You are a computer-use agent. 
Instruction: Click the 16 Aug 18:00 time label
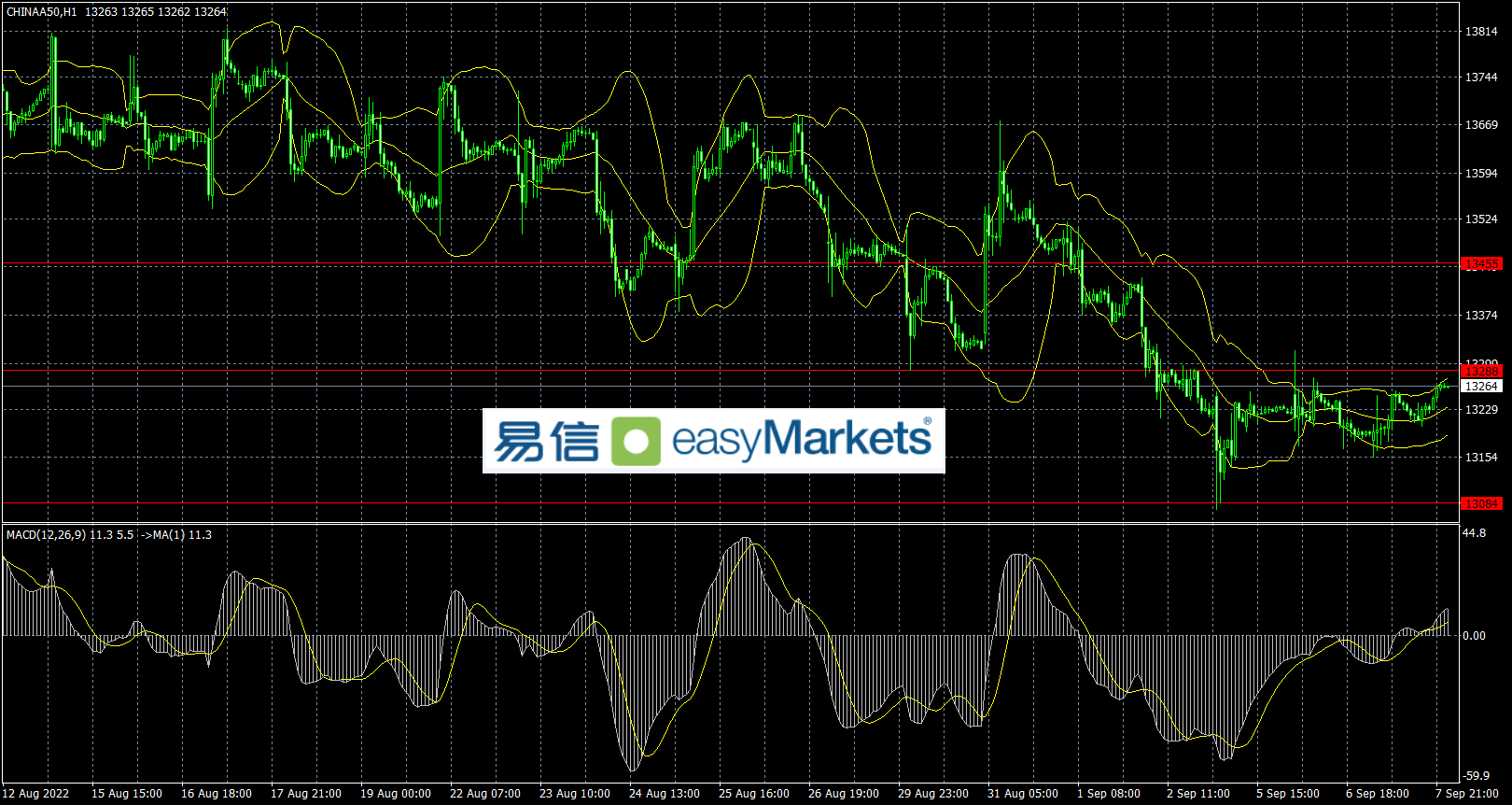coord(217,794)
